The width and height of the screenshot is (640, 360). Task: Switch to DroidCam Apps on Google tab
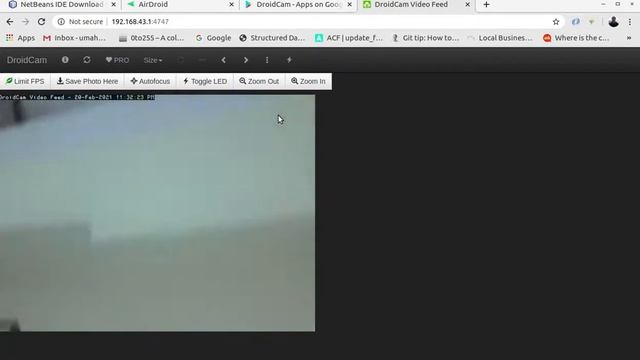pos(298,4)
